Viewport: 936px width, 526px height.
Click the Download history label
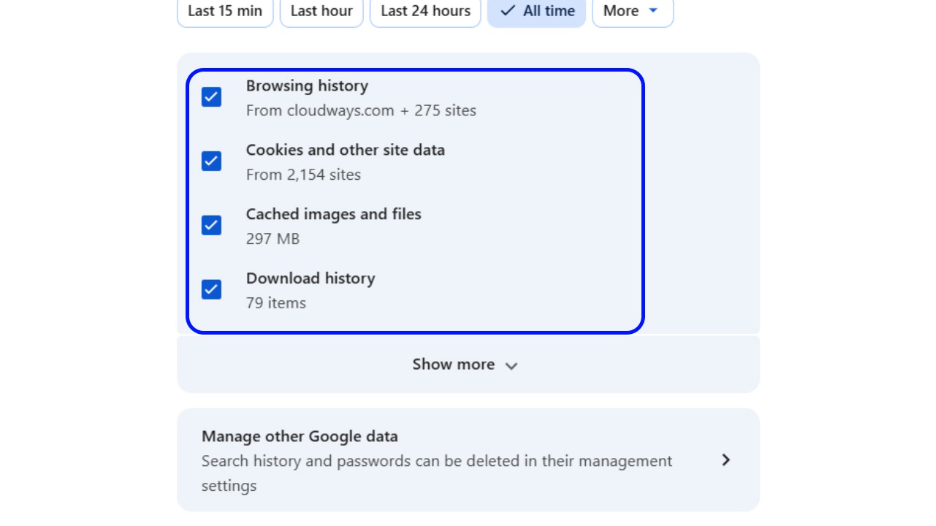pos(310,278)
